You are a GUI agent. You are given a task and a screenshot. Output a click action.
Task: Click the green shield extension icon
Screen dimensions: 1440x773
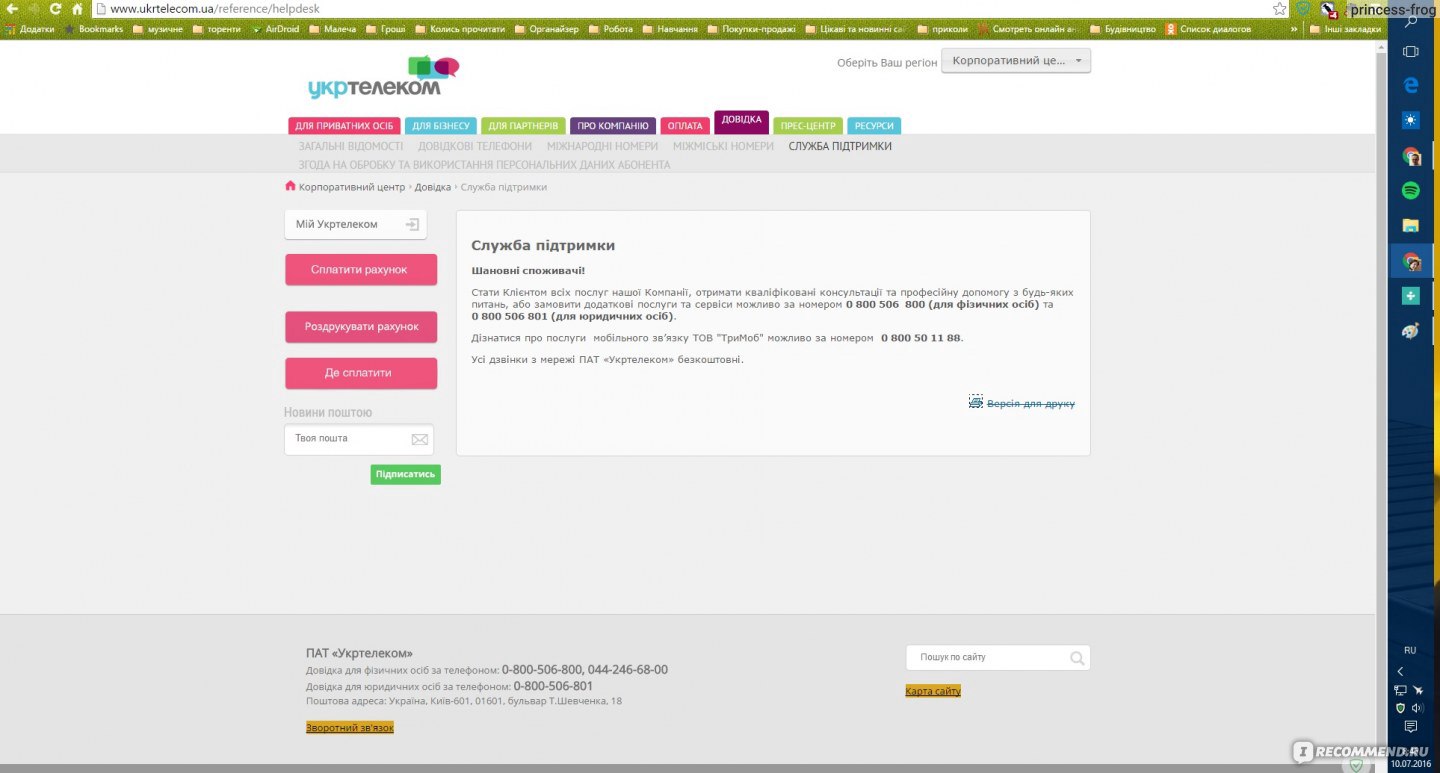click(x=1303, y=9)
